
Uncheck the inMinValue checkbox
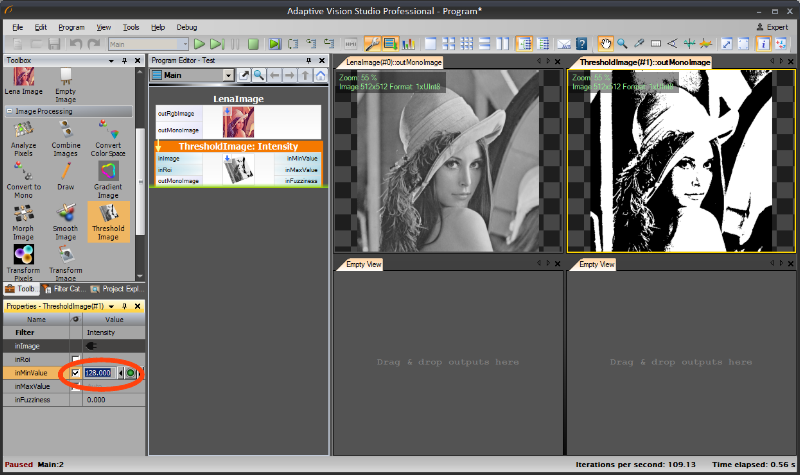tap(75, 373)
